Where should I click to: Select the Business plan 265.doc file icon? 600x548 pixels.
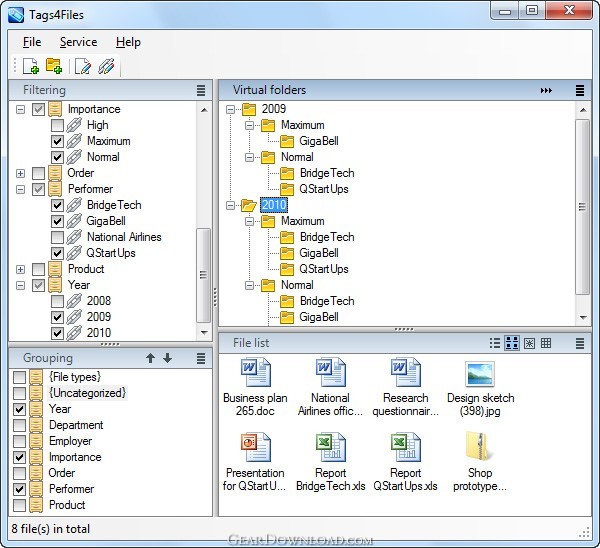[x=256, y=372]
